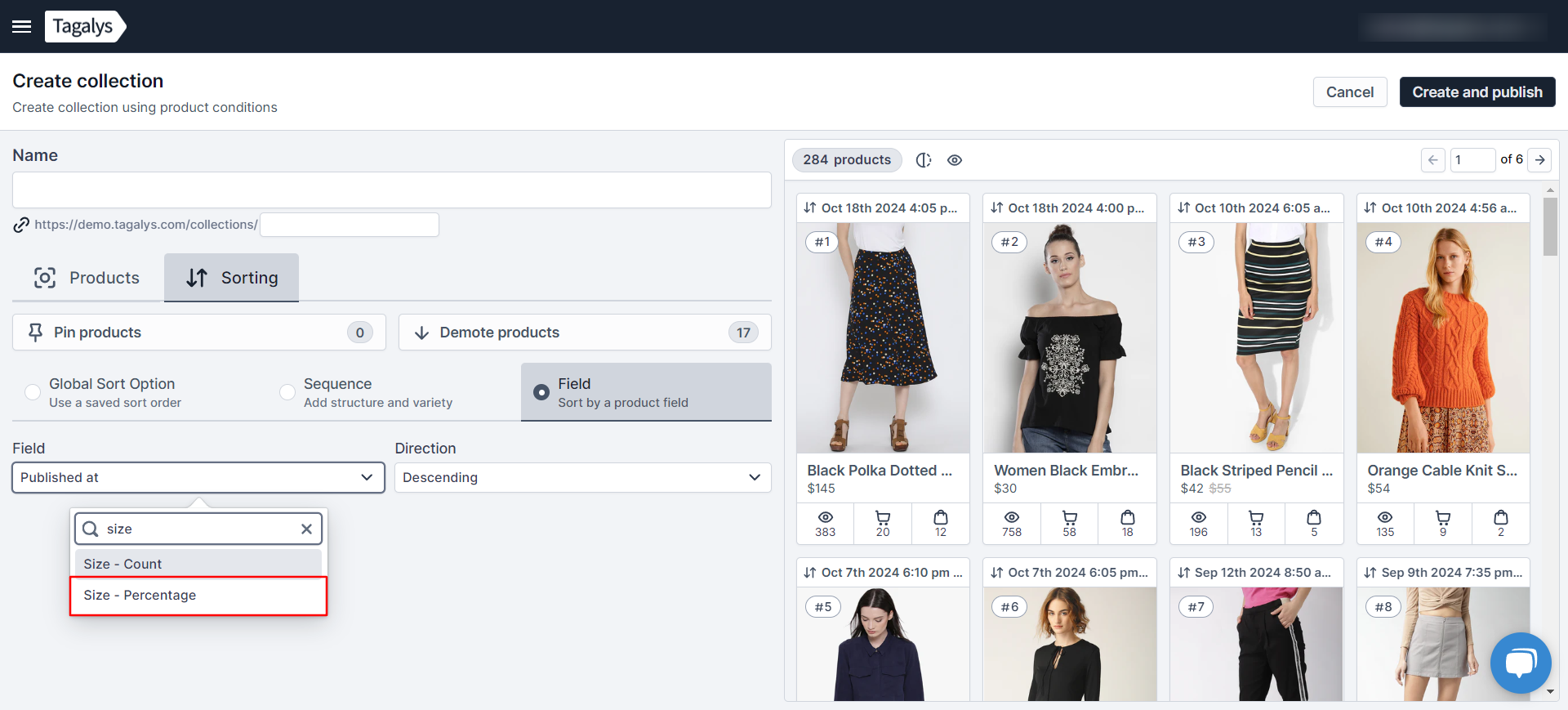The image size is (1568, 710).
Task: Click the bag icon for Orange Cable Knit product
Action: [1501, 517]
